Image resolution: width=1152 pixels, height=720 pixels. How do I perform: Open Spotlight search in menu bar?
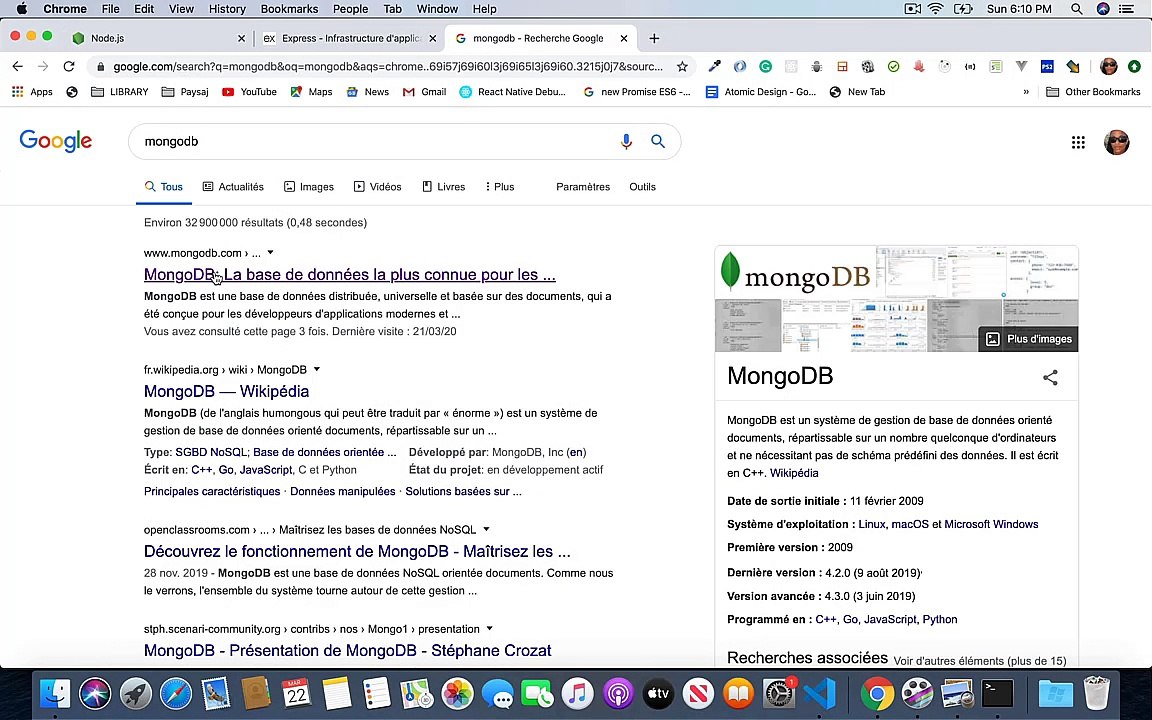[1076, 9]
